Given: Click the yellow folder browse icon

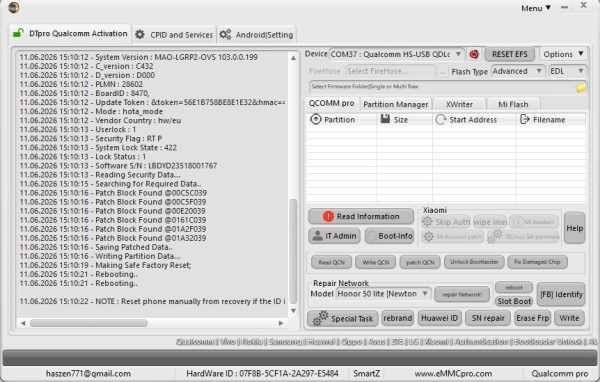Looking at the screenshot, I should [x=581, y=88].
